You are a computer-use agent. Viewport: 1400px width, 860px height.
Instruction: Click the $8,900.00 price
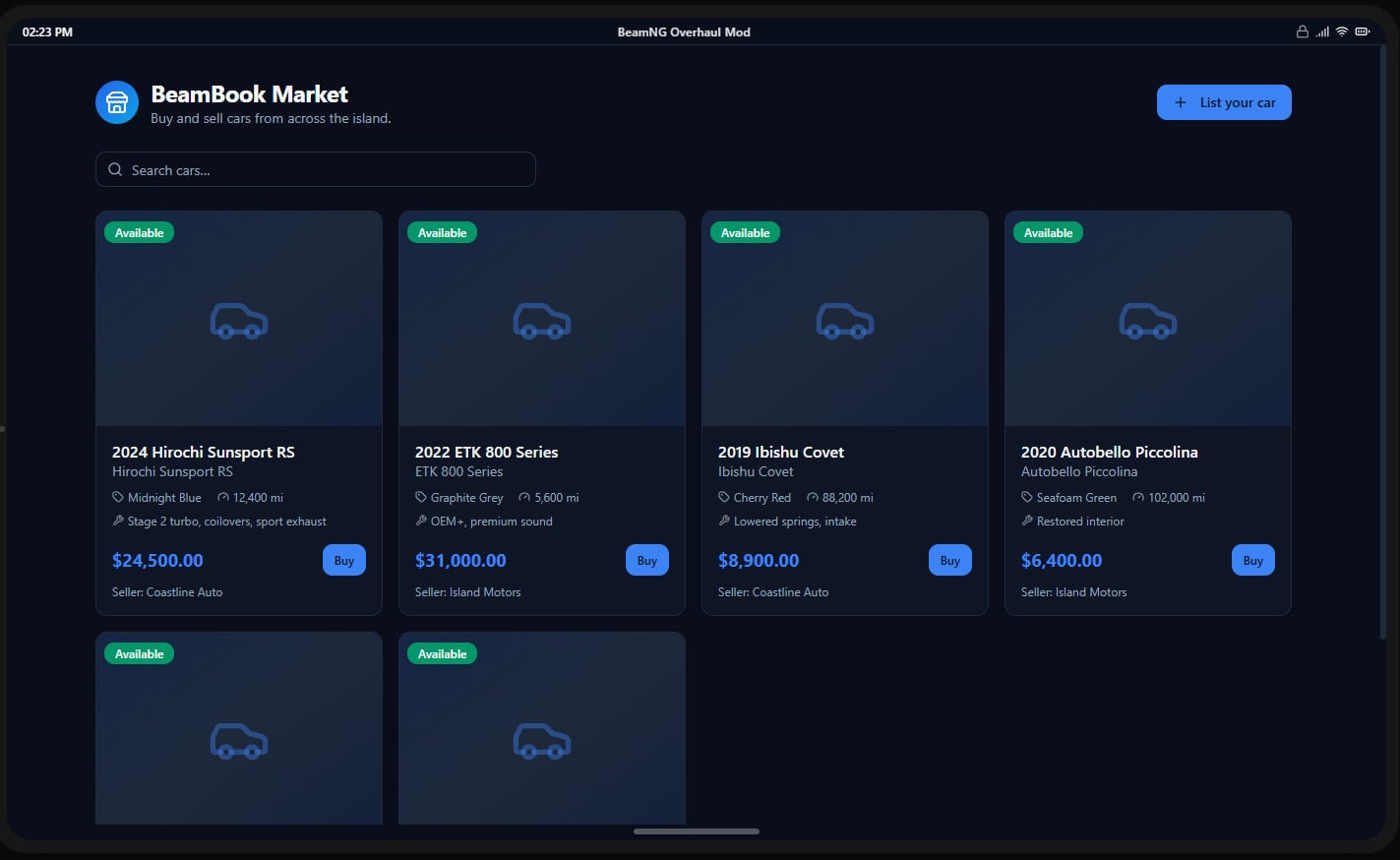pyautogui.click(x=759, y=560)
